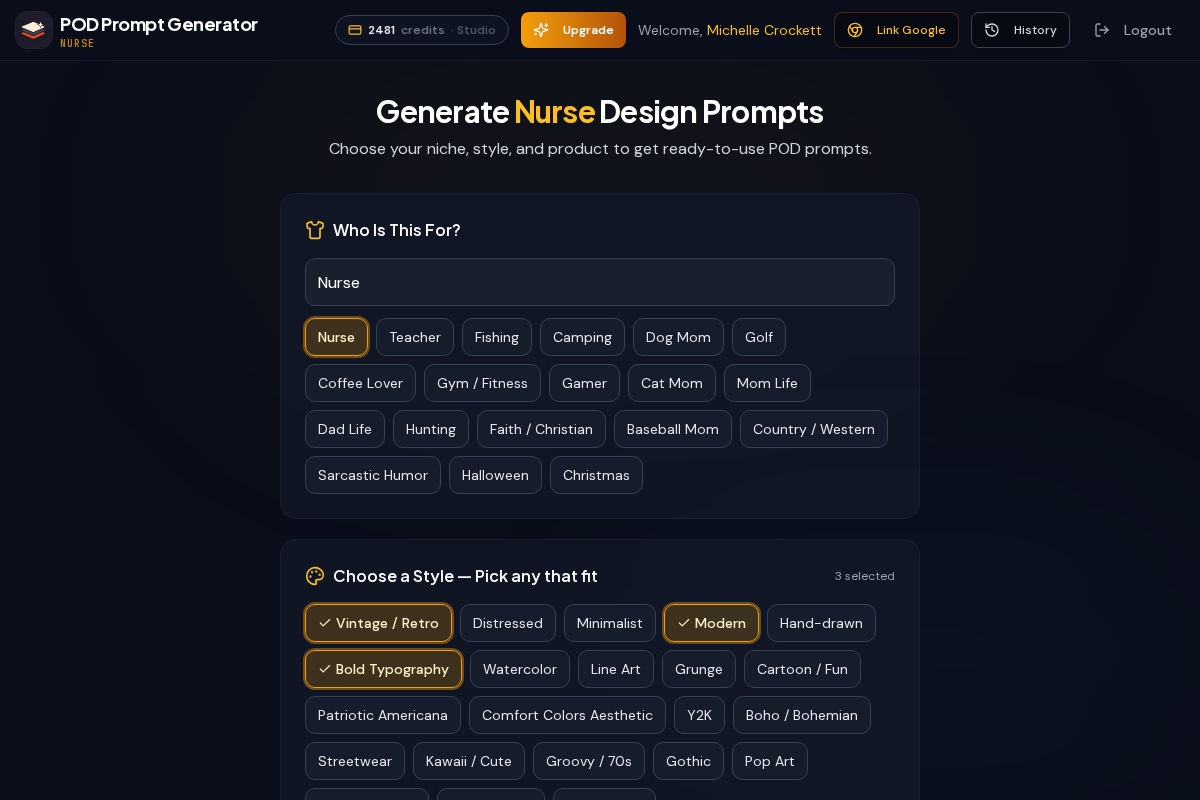1200x800 pixels.
Task: Uncheck the Vintage / Retro style
Action: pos(378,623)
